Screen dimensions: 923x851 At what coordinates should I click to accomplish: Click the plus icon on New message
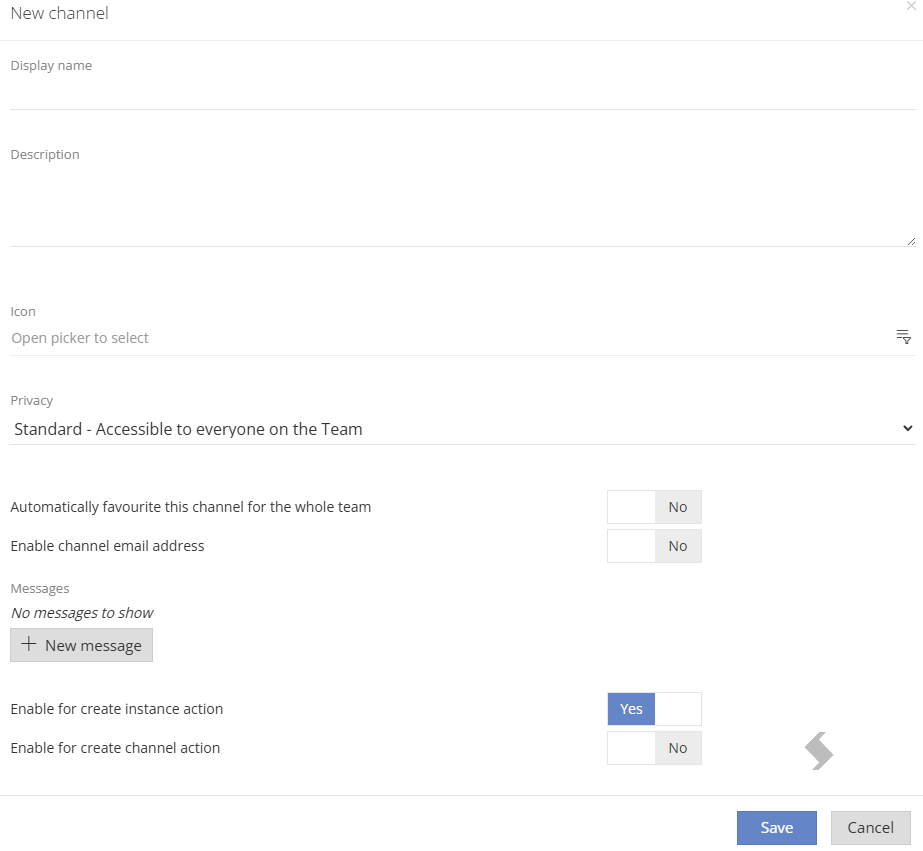tap(28, 644)
